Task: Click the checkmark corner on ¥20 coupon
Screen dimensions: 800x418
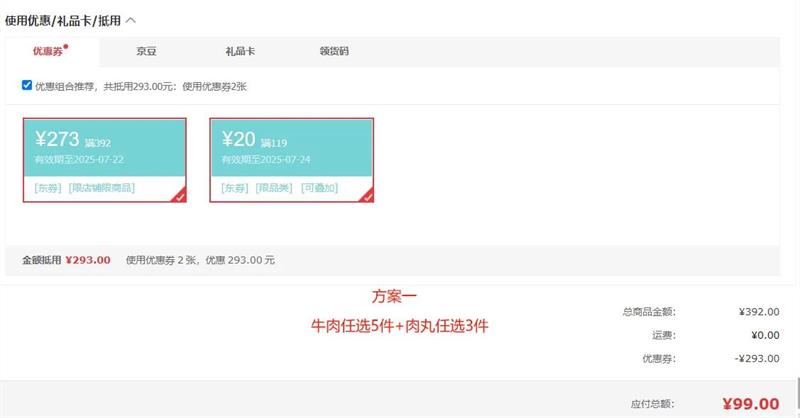Action: [367, 196]
